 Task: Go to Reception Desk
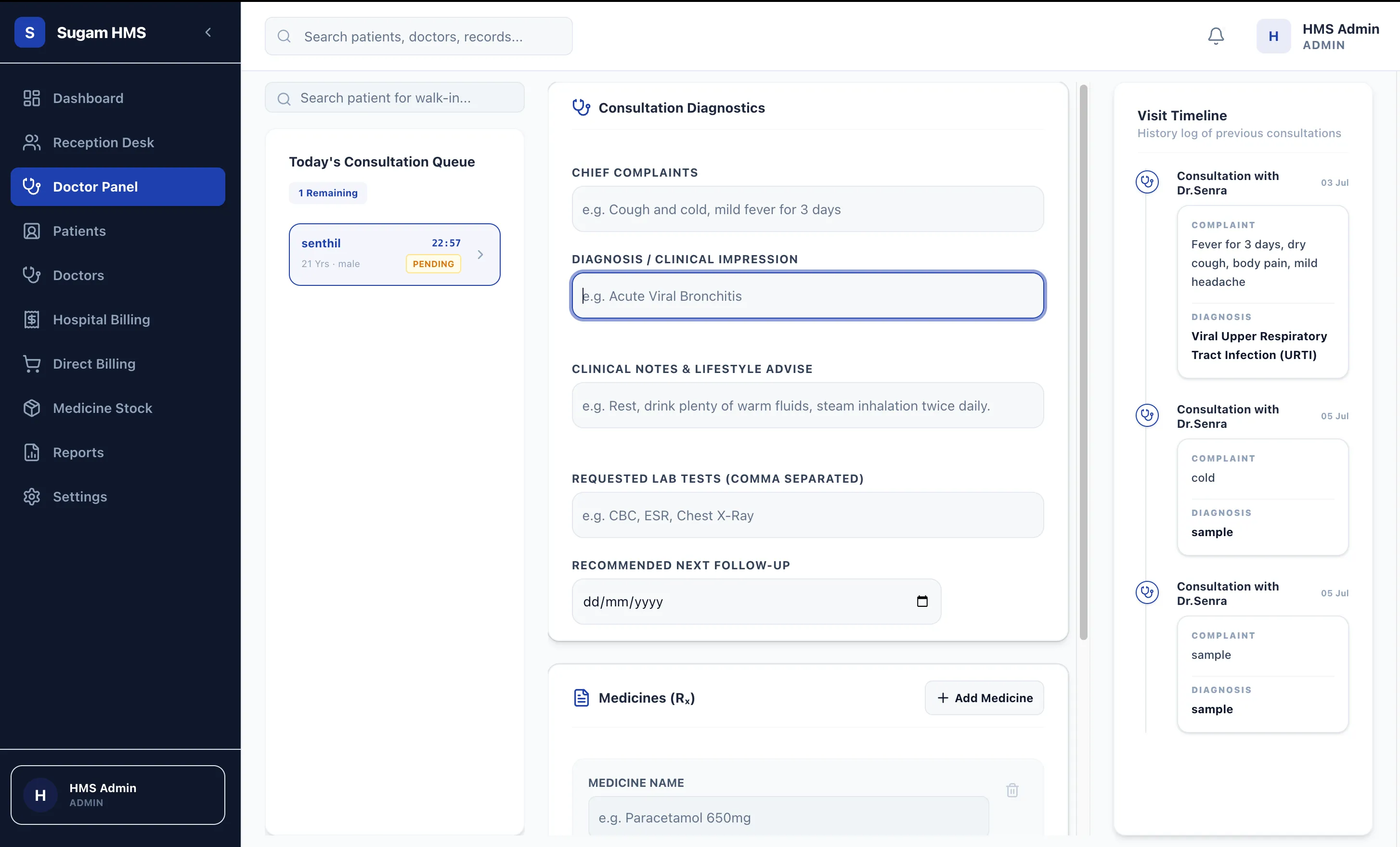click(x=117, y=142)
